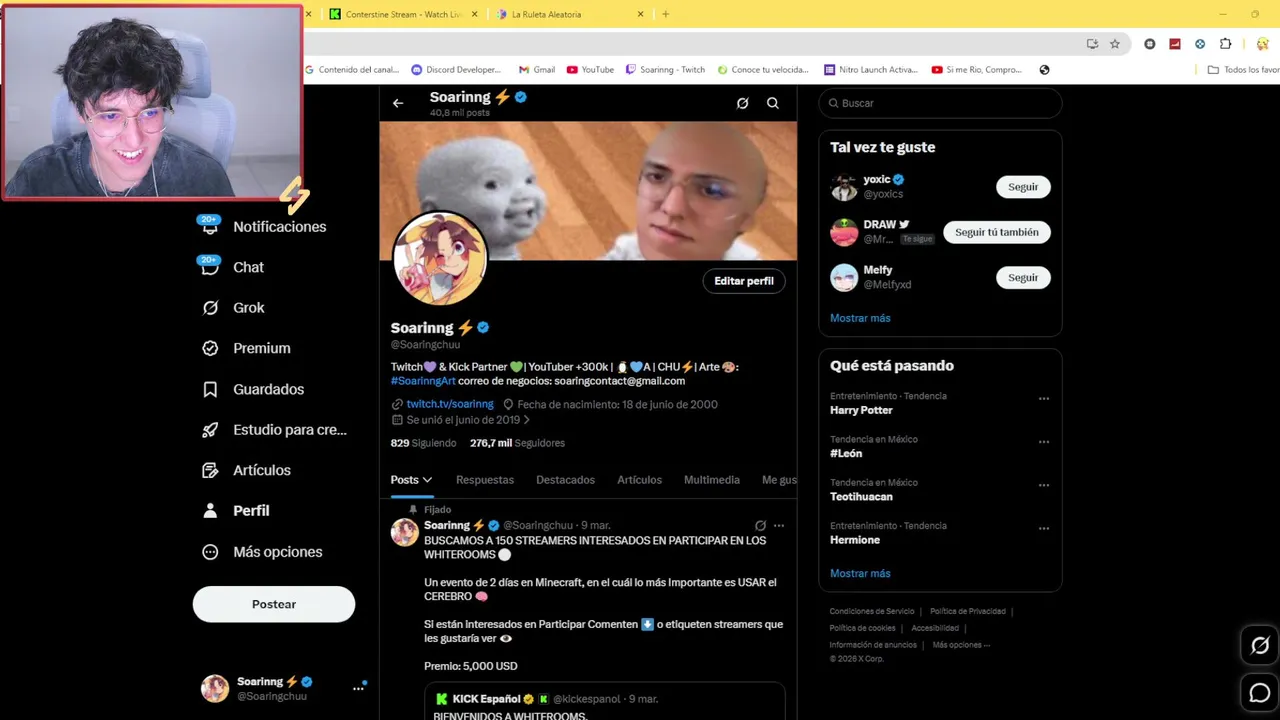The width and height of the screenshot is (1280, 720).
Task: Bookmark this page with star icon
Action: 1115,44
